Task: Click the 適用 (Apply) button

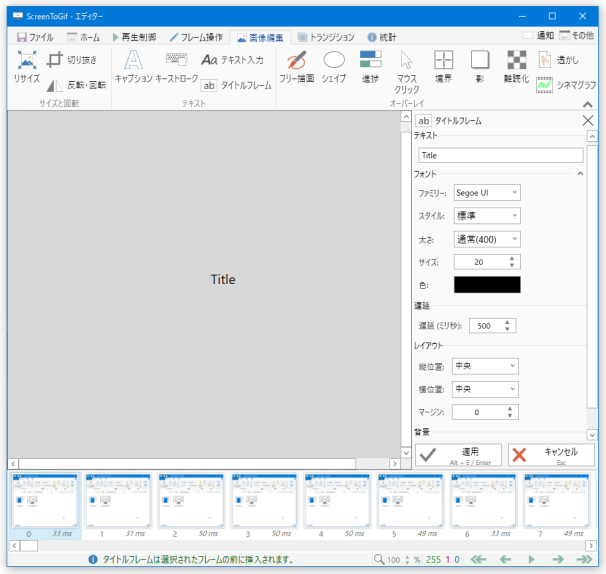Action: point(458,455)
